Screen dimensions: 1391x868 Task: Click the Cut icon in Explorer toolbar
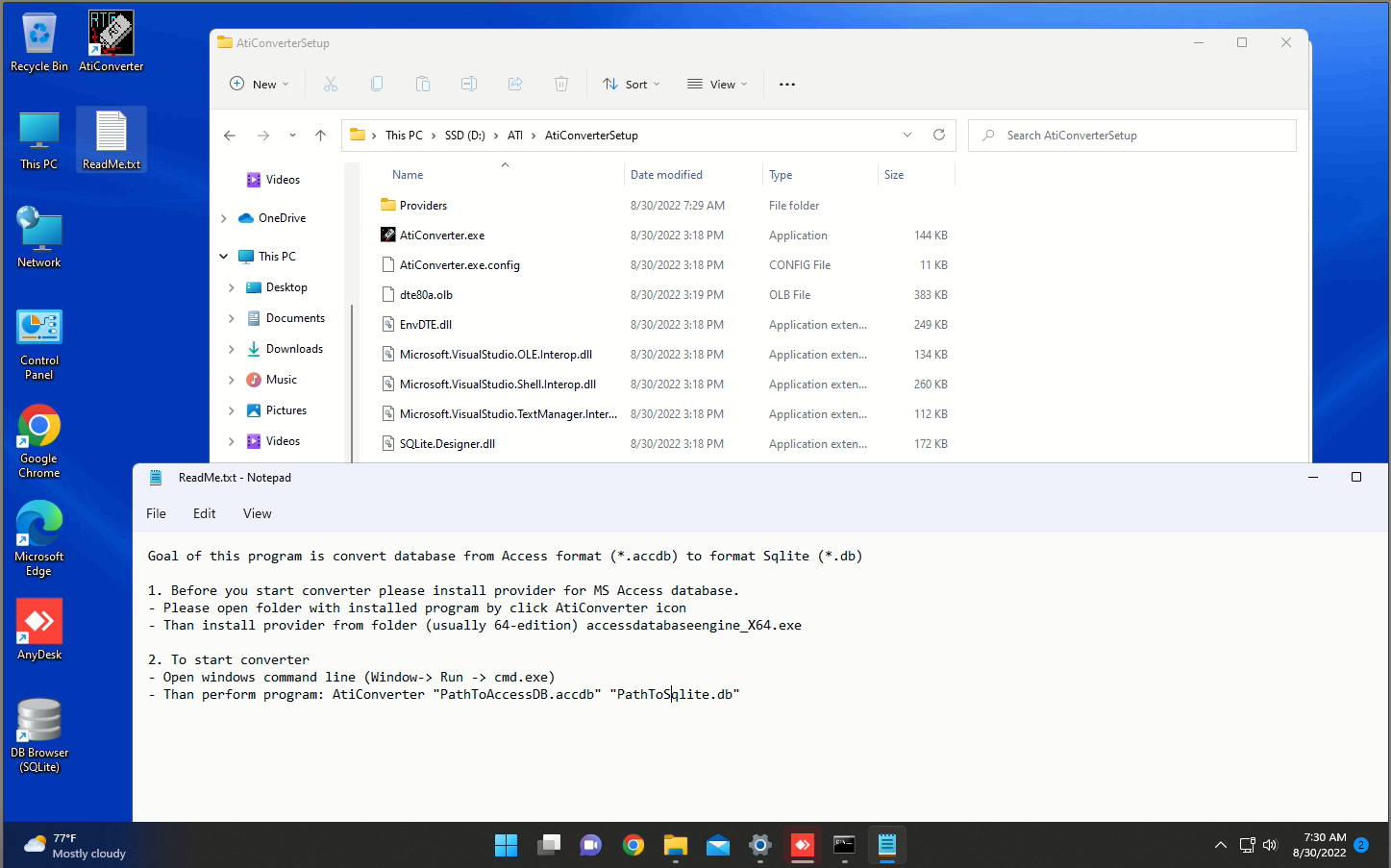[331, 85]
